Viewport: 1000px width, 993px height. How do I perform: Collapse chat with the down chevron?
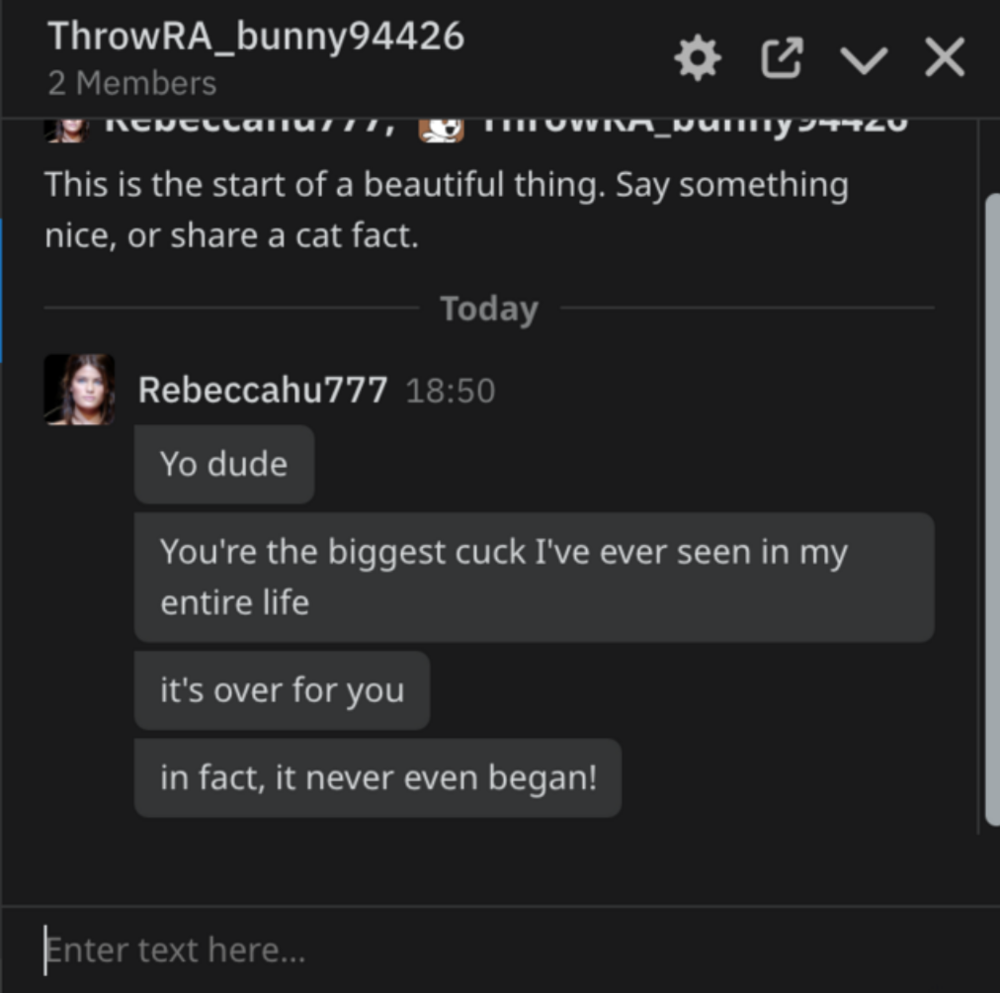tap(864, 60)
